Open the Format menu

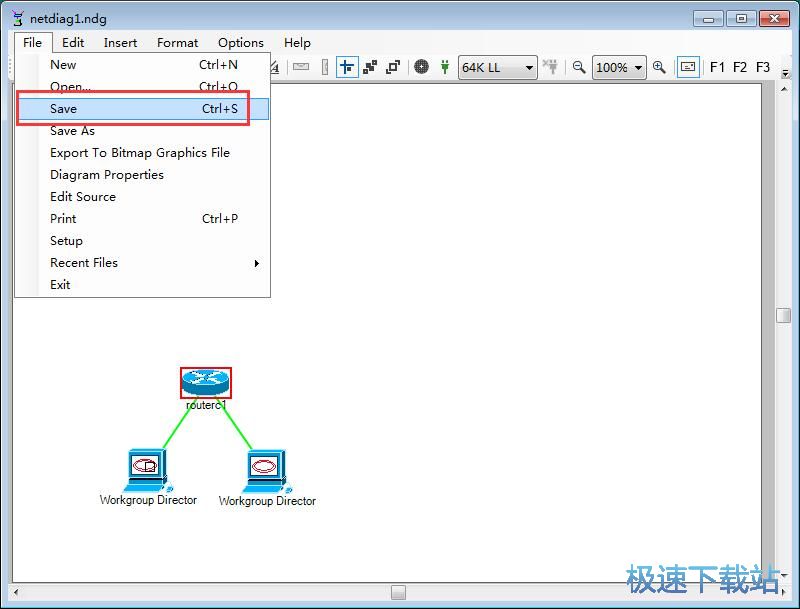pos(177,42)
